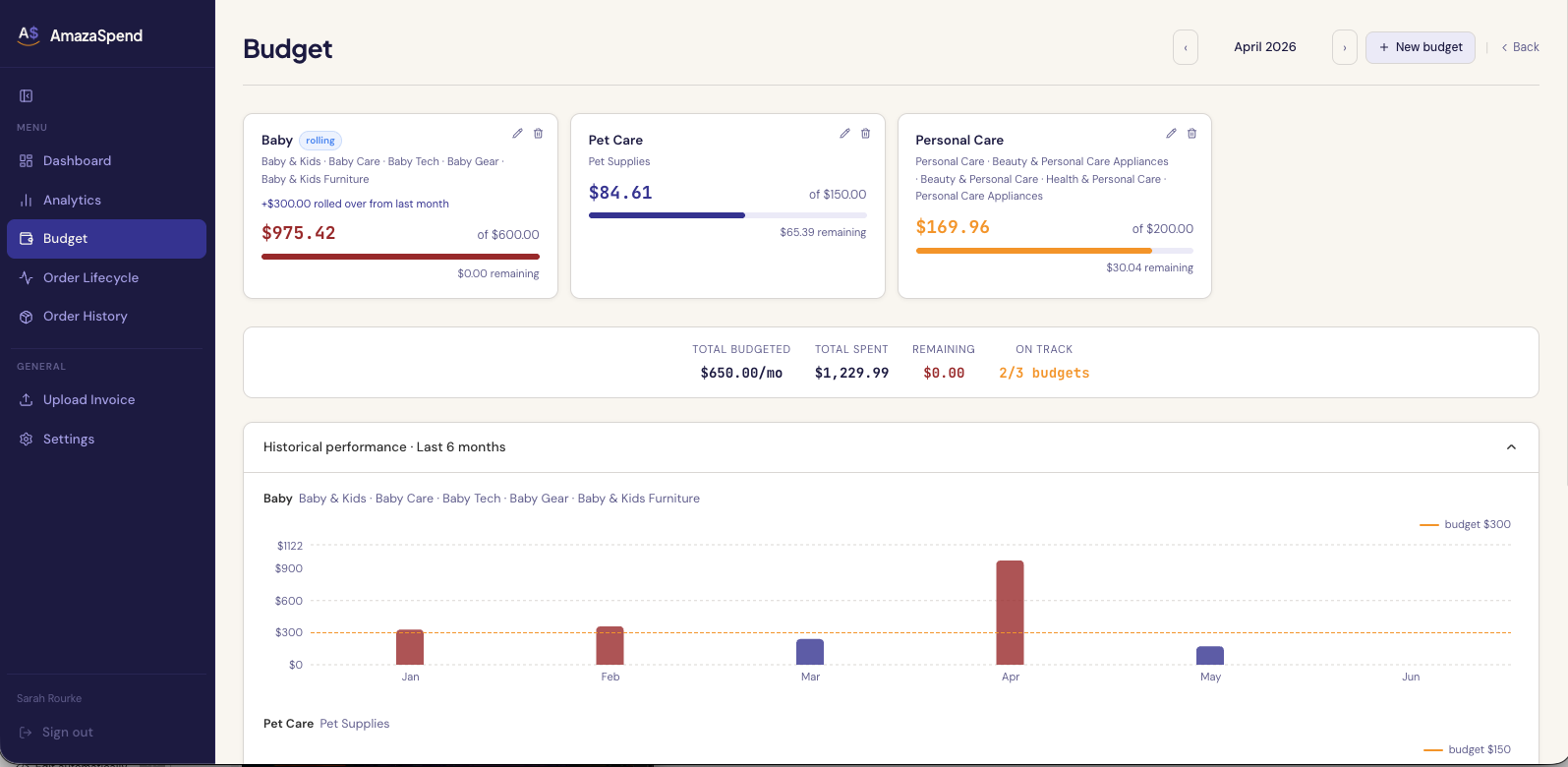Click the Analytics bar chart icon
This screenshot has width=1568, height=767.
27,200
